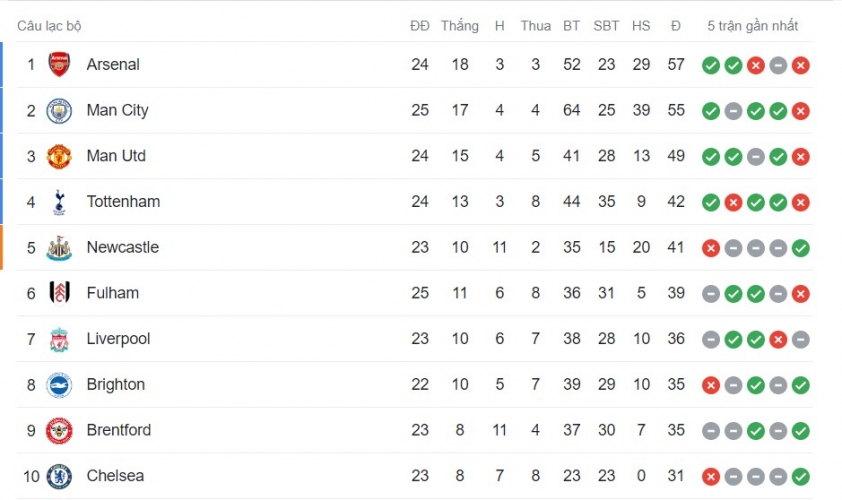This screenshot has width=842, height=500.
Task: Select the Tottenham cockerel logo
Action: [x=59, y=202]
